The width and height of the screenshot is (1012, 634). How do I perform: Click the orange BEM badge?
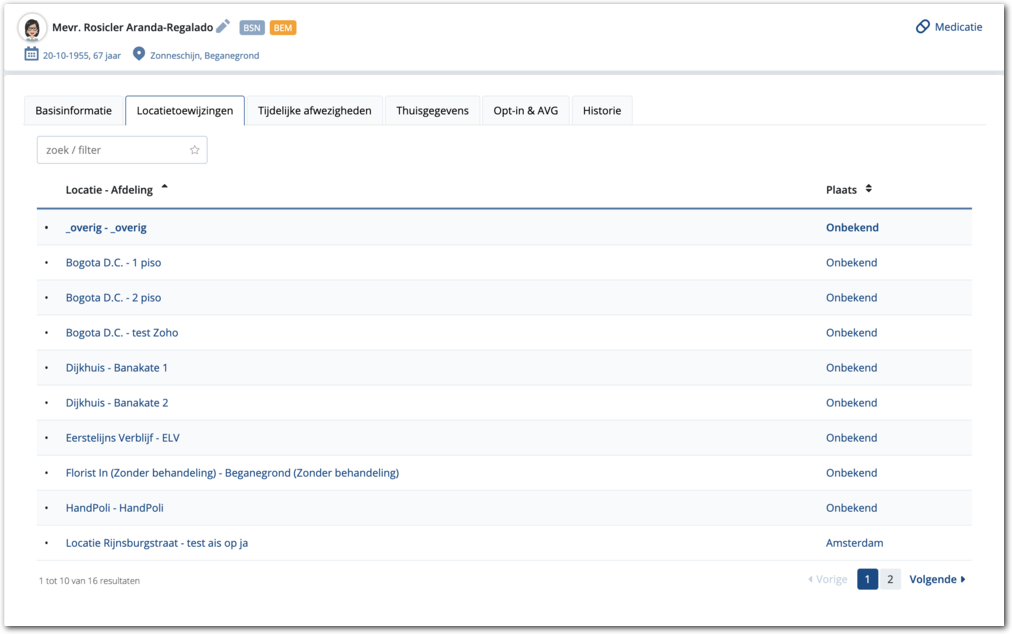(283, 28)
